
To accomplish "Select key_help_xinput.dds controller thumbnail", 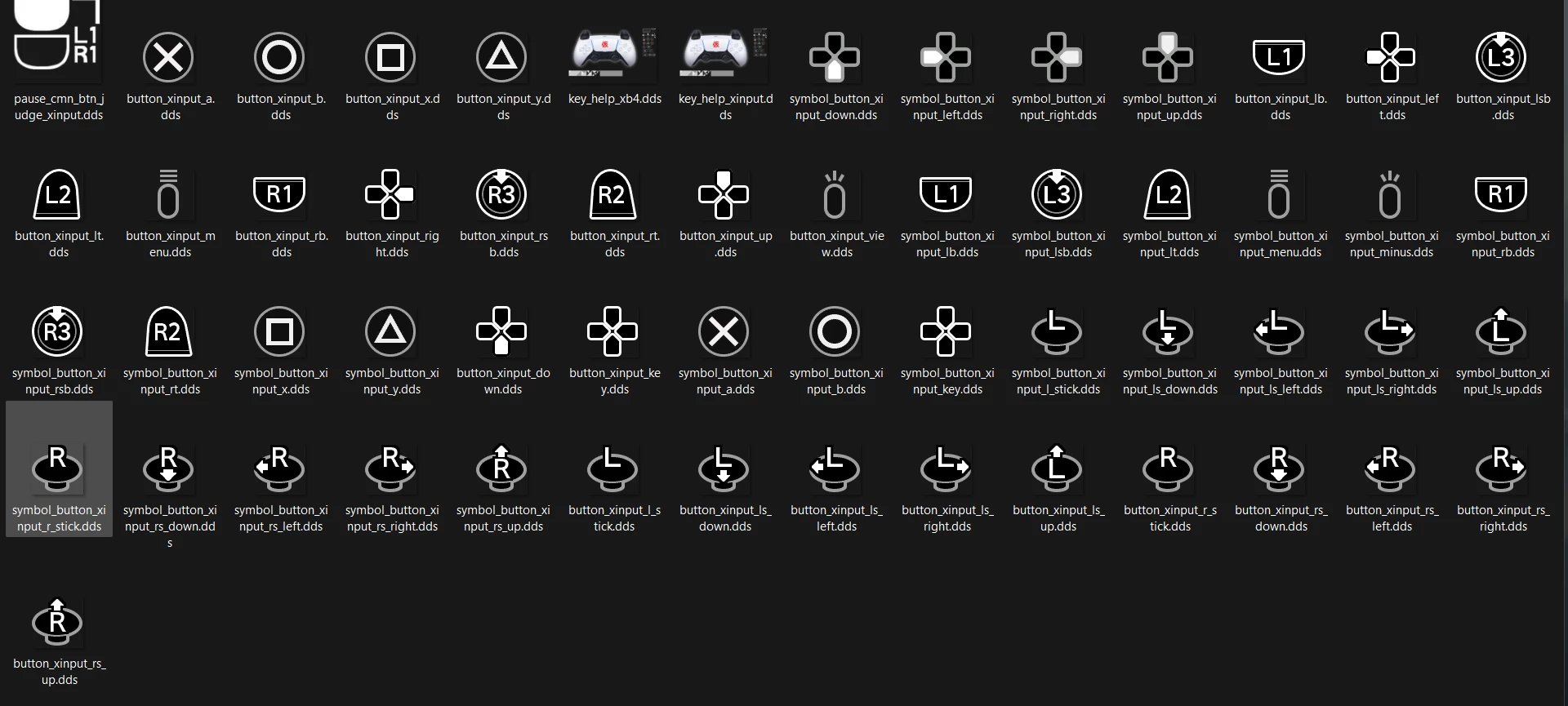I will click(x=724, y=53).
